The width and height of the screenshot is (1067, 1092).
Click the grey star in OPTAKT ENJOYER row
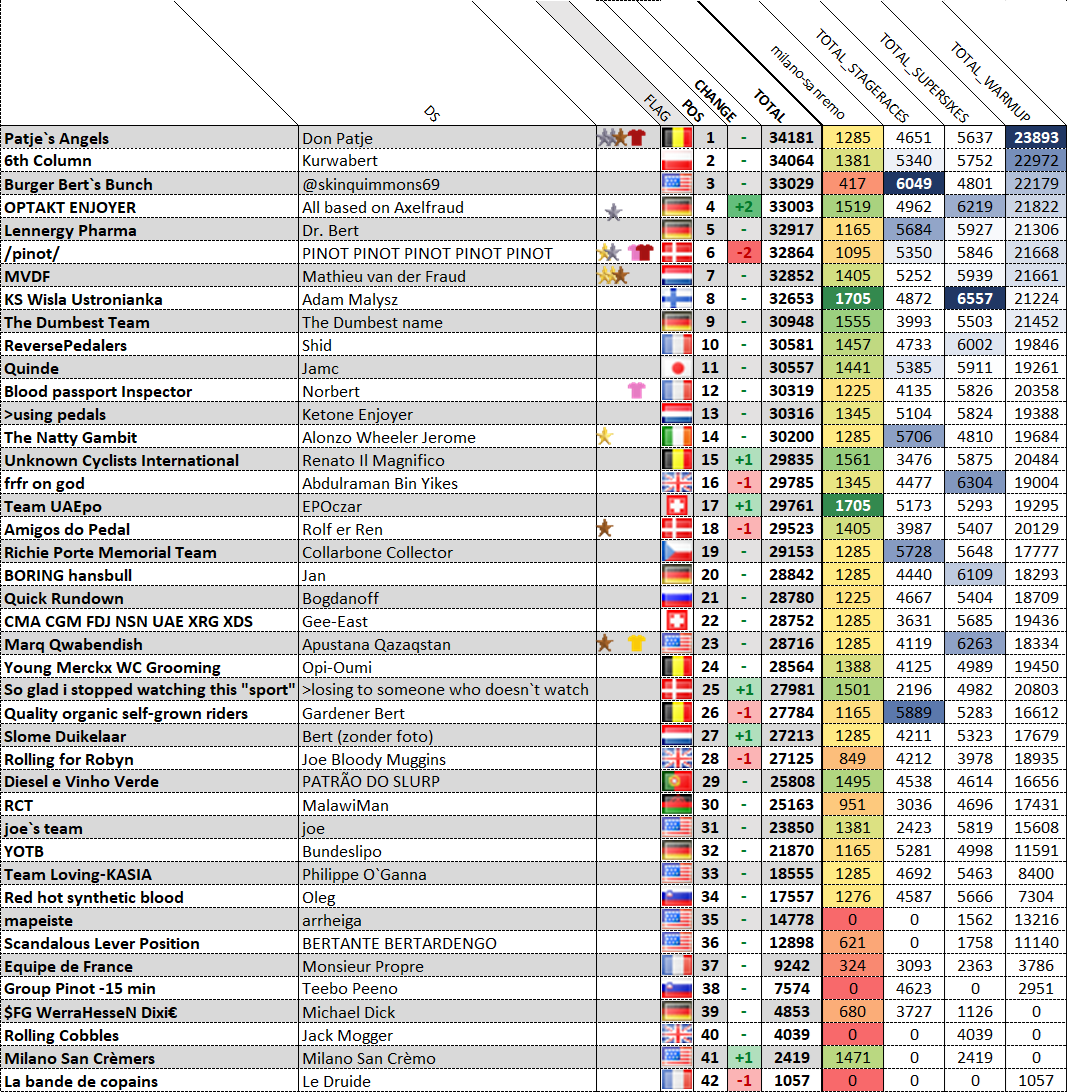613,212
